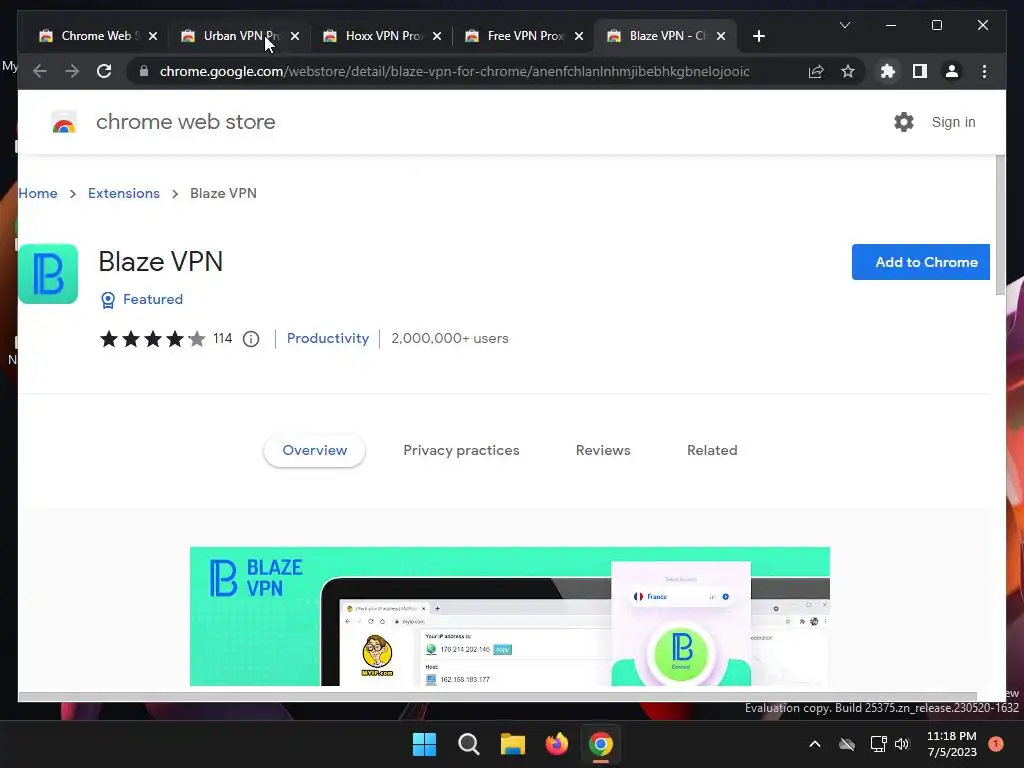Click the horizontal page scrollbar
1024x768 pixels.
[x=497, y=697]
